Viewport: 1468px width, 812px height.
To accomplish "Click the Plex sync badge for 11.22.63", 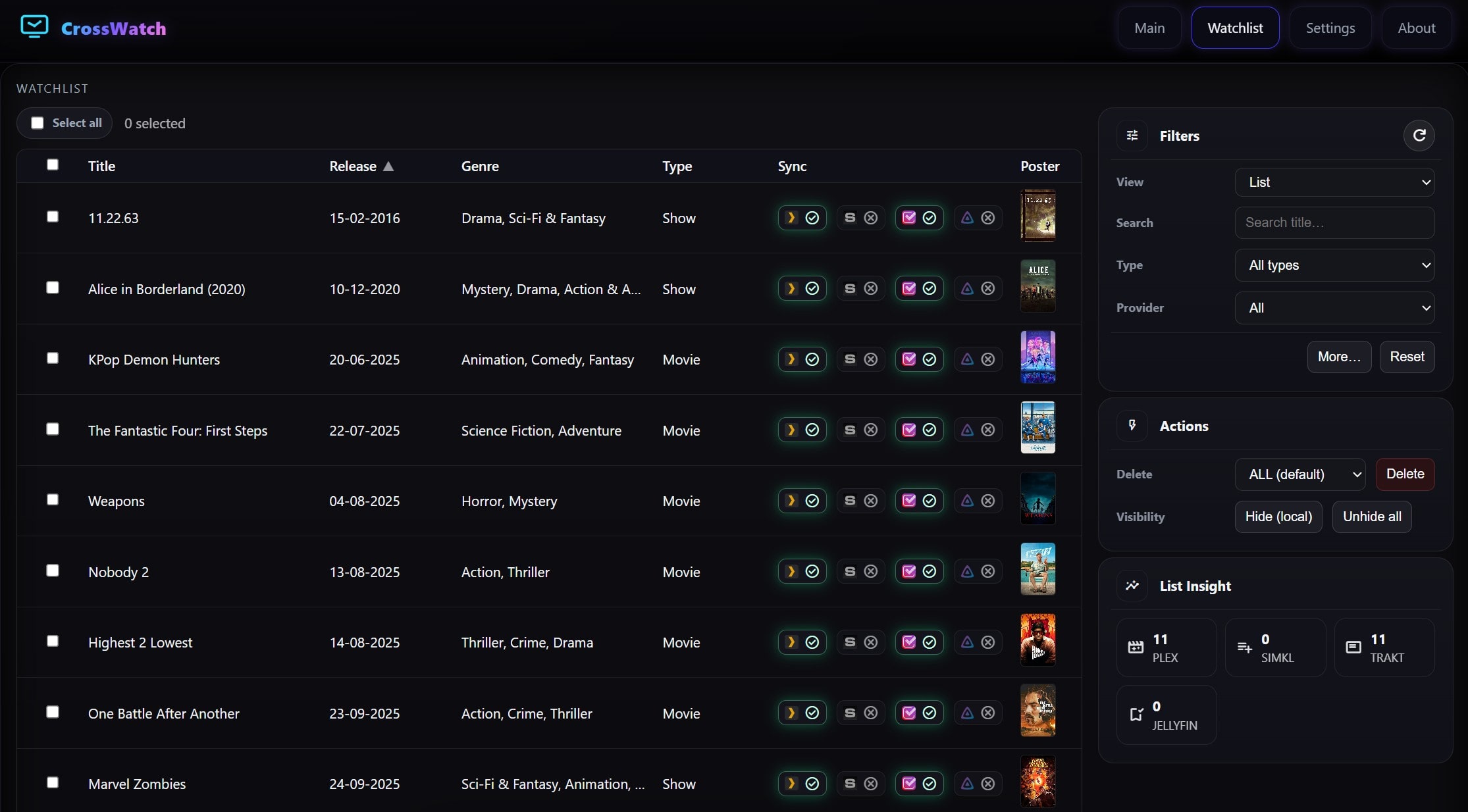I will 802,218.
